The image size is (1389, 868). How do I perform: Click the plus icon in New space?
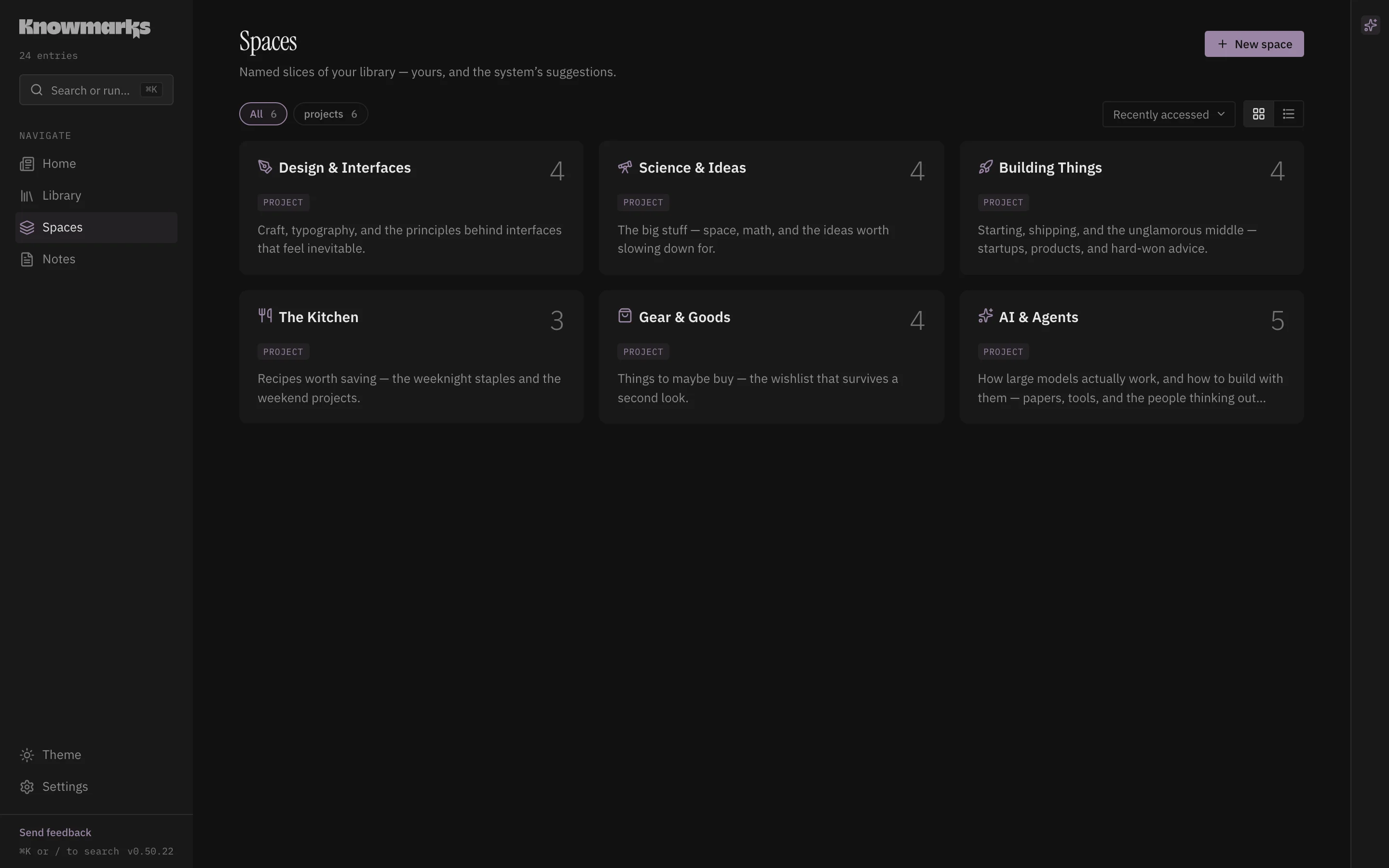click(1222, 43)
